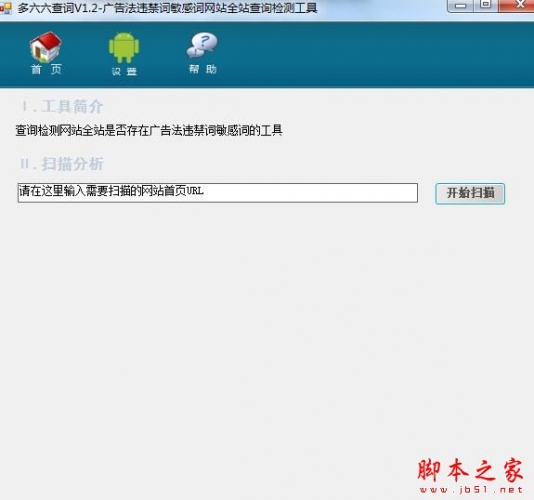Open 设置 via the Android robot icon
The image size is (534, 500).
pos(124,47)
